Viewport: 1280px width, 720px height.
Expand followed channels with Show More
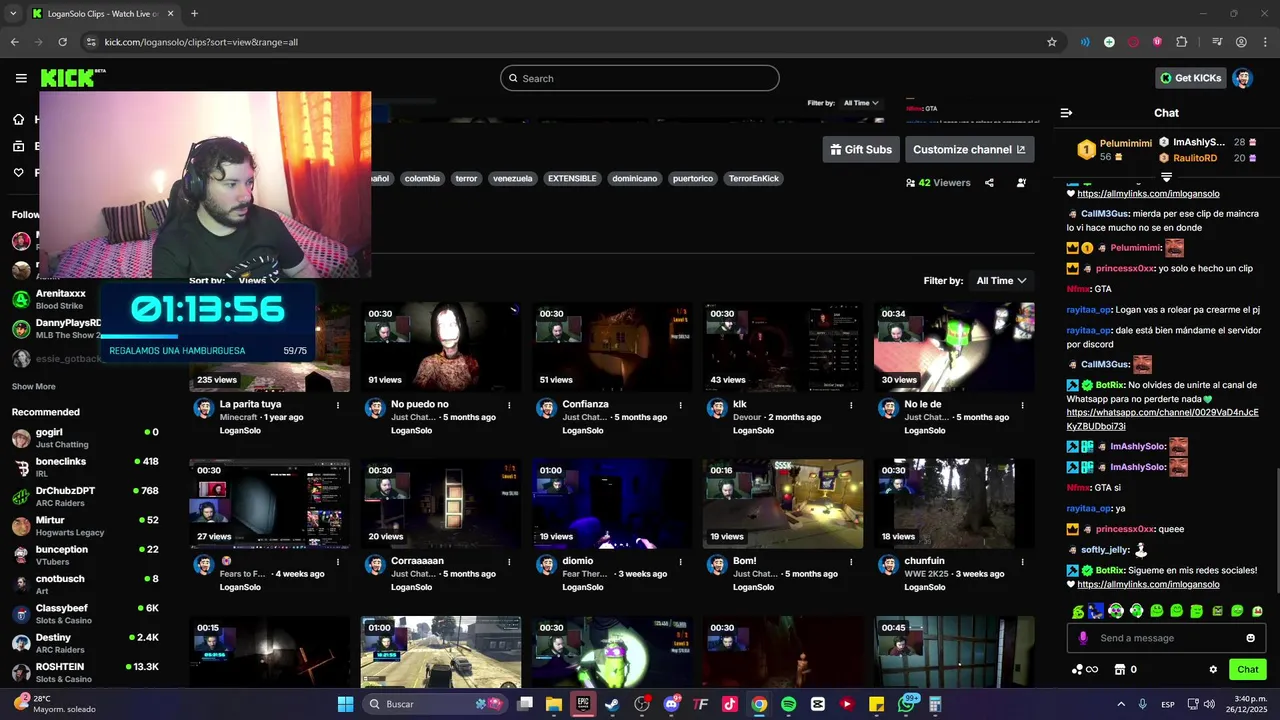pyautogui.click(x=34, y=386)
